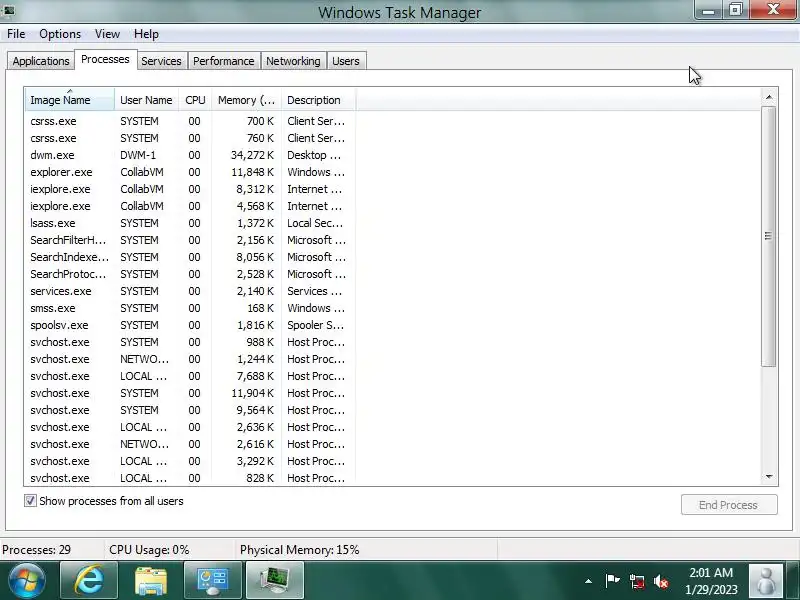Select the Task Manager taskbar icon
The height and width of the screenshot is (600, 800).
[274, 581]
